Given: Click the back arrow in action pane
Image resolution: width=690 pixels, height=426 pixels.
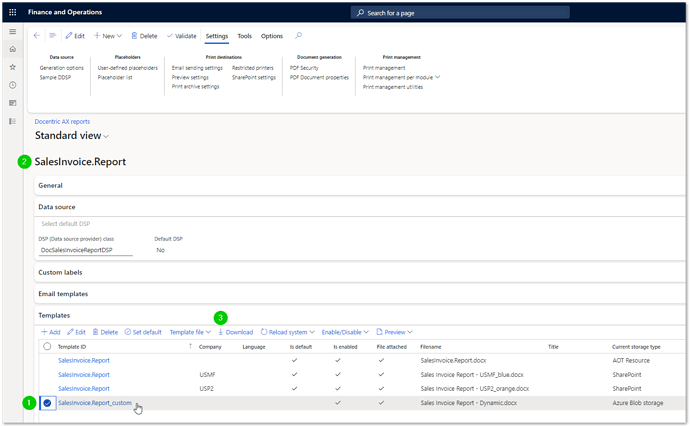Looking at the screenshot, I should point(37,36).
